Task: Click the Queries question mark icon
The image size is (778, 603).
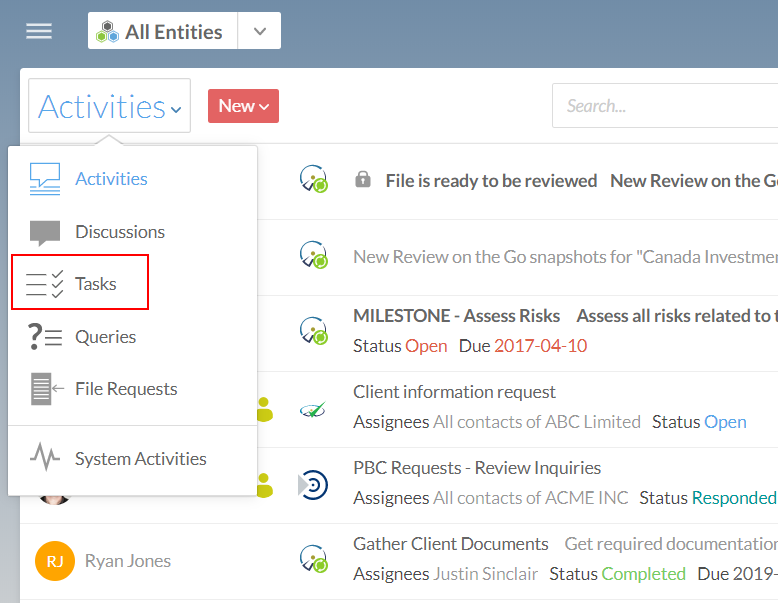Action: tap(45, 336)
